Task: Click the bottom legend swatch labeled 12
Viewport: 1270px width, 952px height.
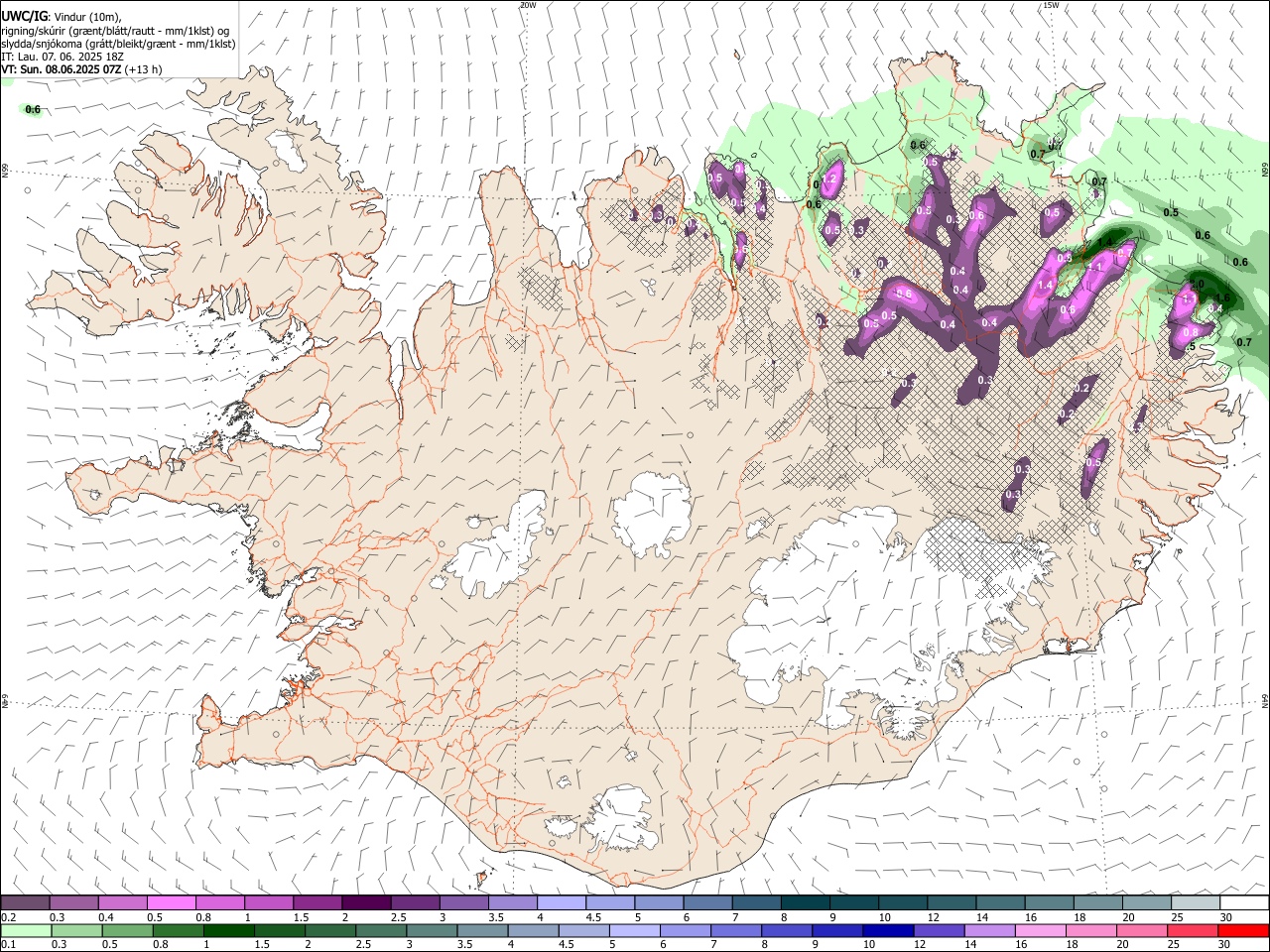Action: click(x=938, y=931)
